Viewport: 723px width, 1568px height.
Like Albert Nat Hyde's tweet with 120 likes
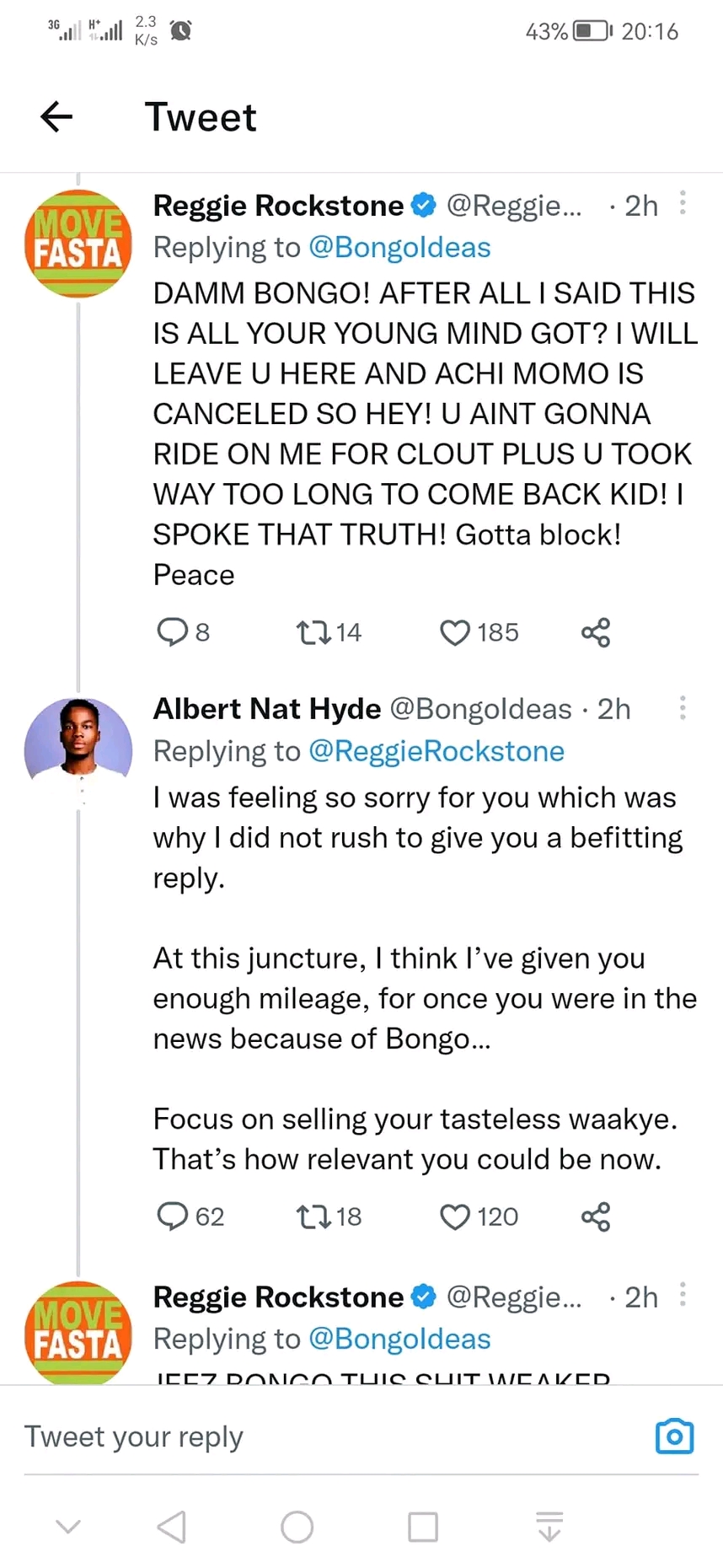coord(455,1216)
